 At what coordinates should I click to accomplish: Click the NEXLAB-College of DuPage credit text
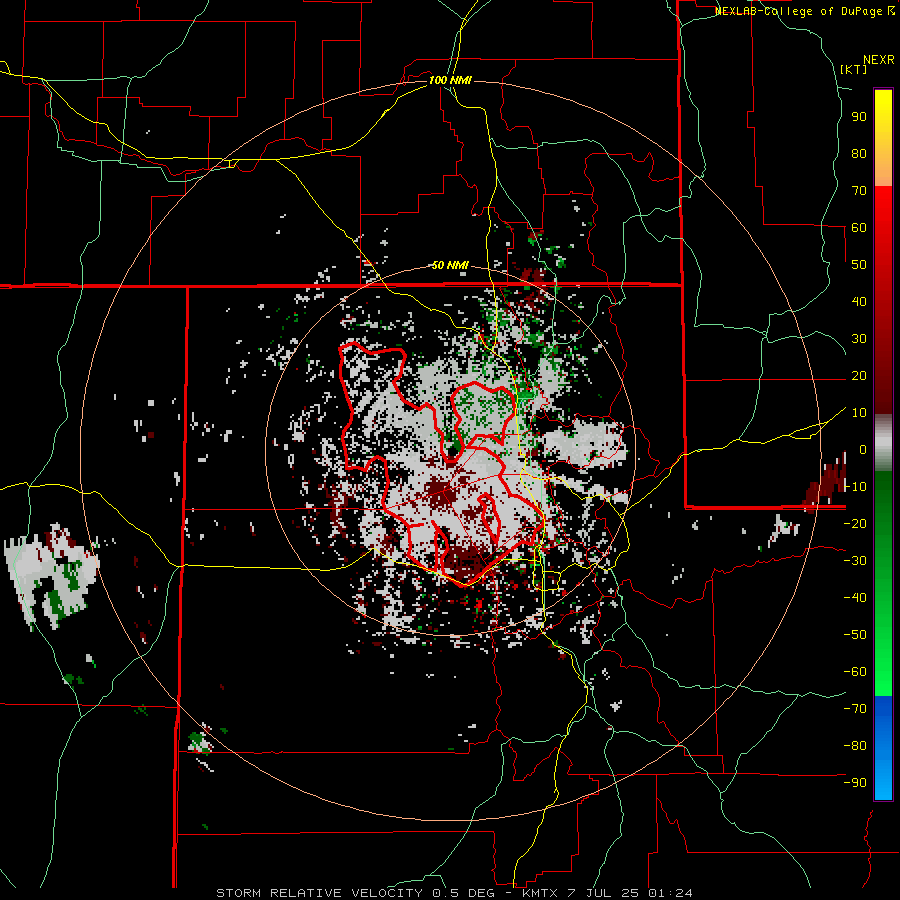coord(800,11)
